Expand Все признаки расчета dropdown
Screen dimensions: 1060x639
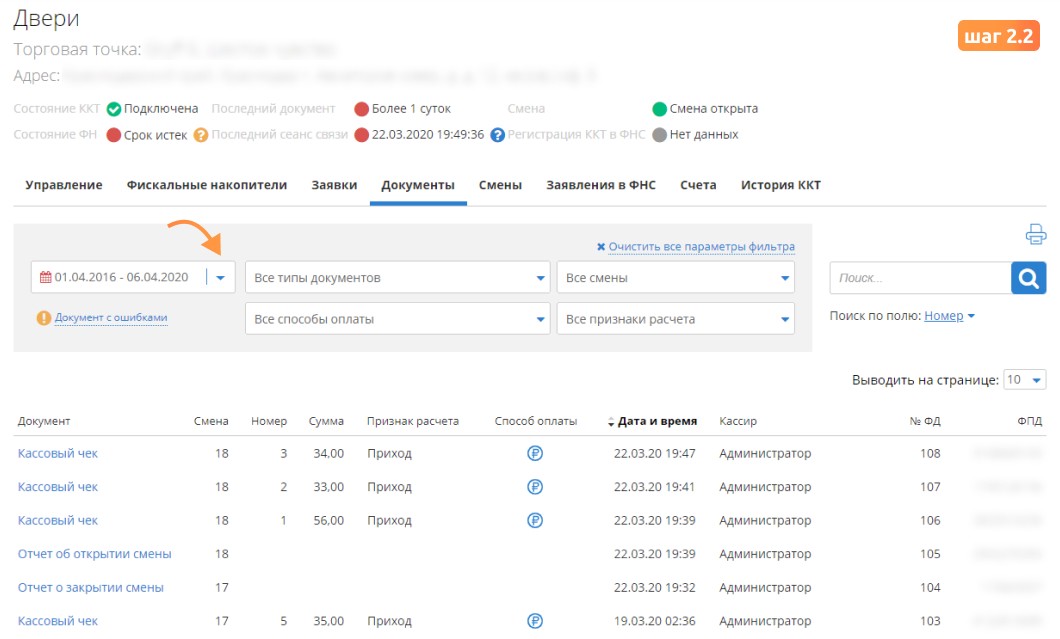click(x=675, y=318)
